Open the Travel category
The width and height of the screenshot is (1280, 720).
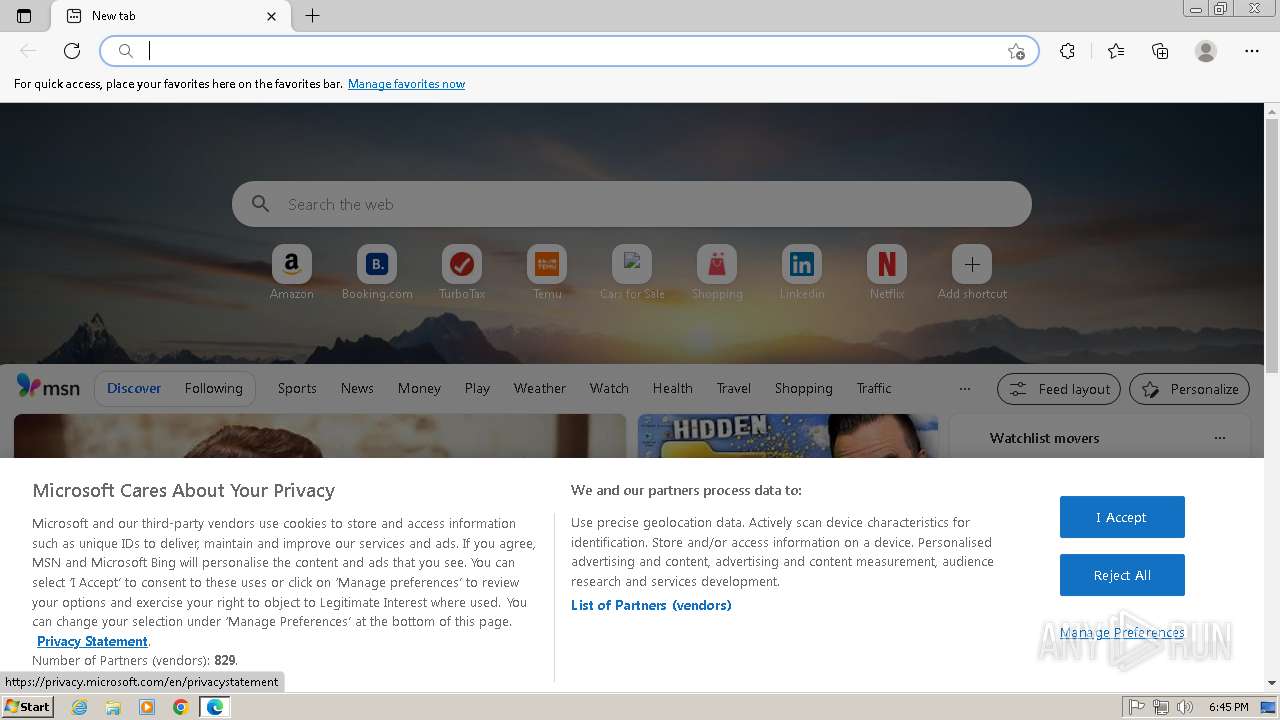click(733, 388)
